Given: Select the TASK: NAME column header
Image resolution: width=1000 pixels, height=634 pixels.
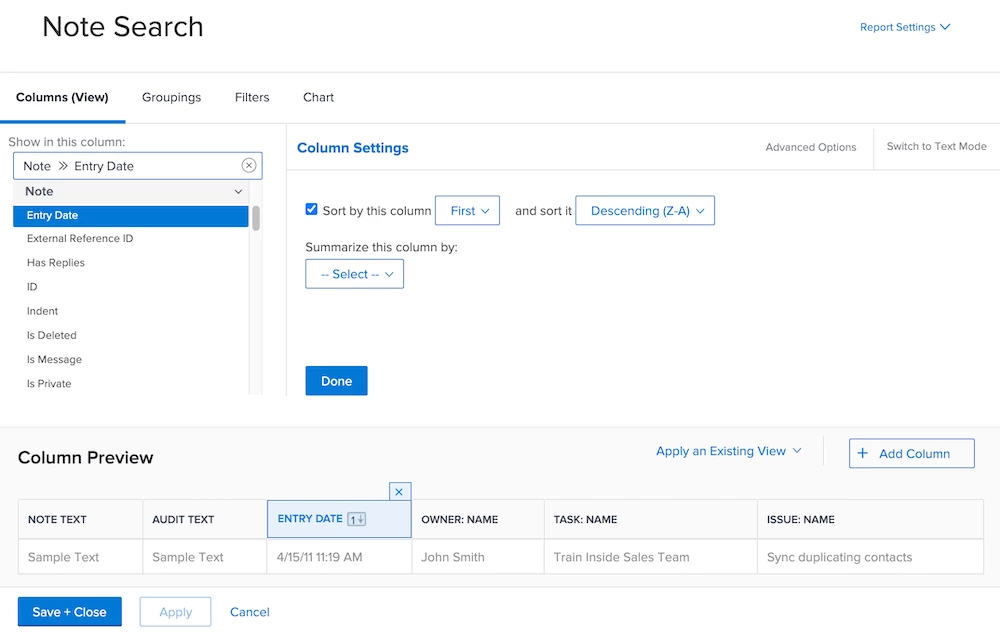Looking at the screenshot, I should coord(651,519).
